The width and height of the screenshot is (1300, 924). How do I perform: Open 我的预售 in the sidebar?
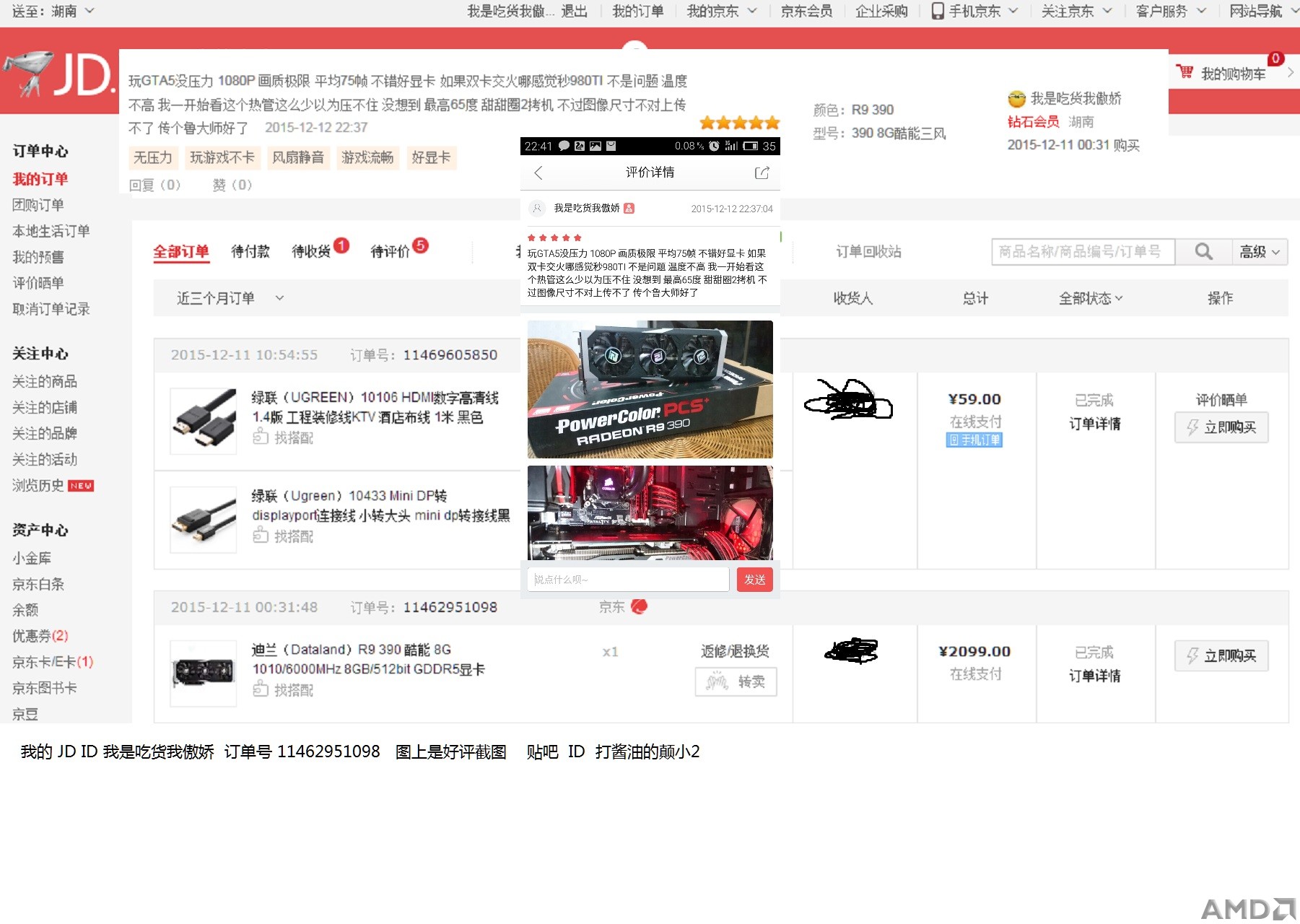click(x=38, y=257)
